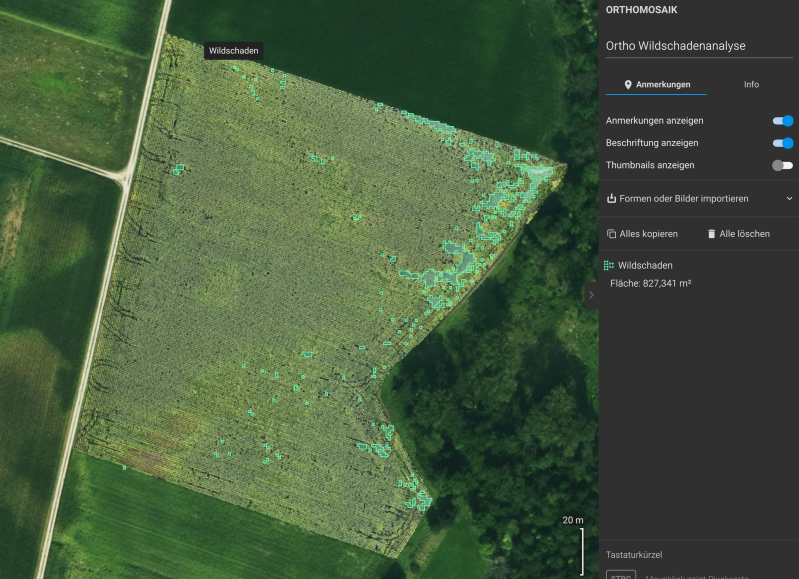Click the import icon beside Formen oder Bilder
Image resolution: width=799 pixels, height=579 pixels.
(x=611, y=198)
